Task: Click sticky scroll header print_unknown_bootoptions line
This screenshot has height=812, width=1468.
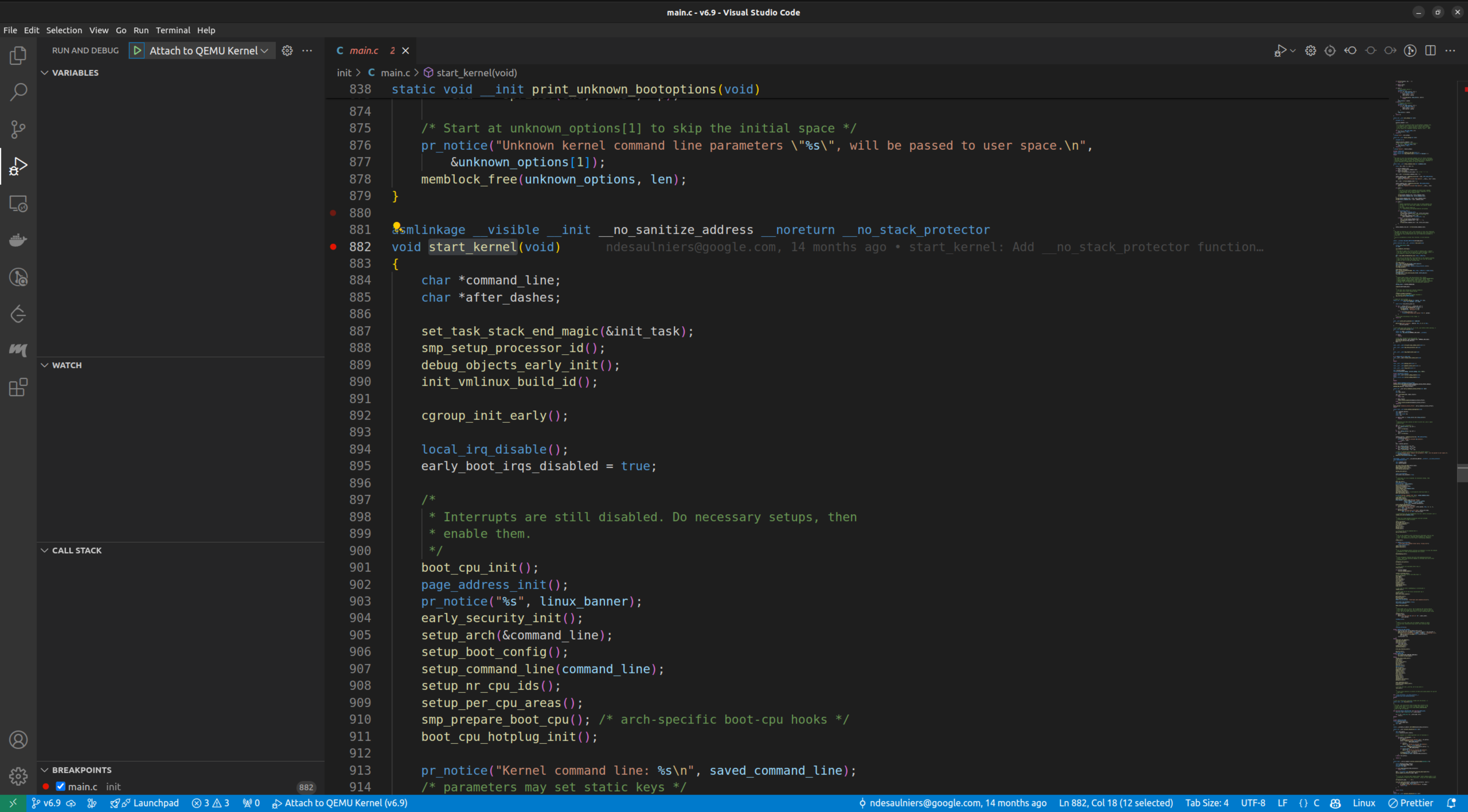Action: (857, 89)
